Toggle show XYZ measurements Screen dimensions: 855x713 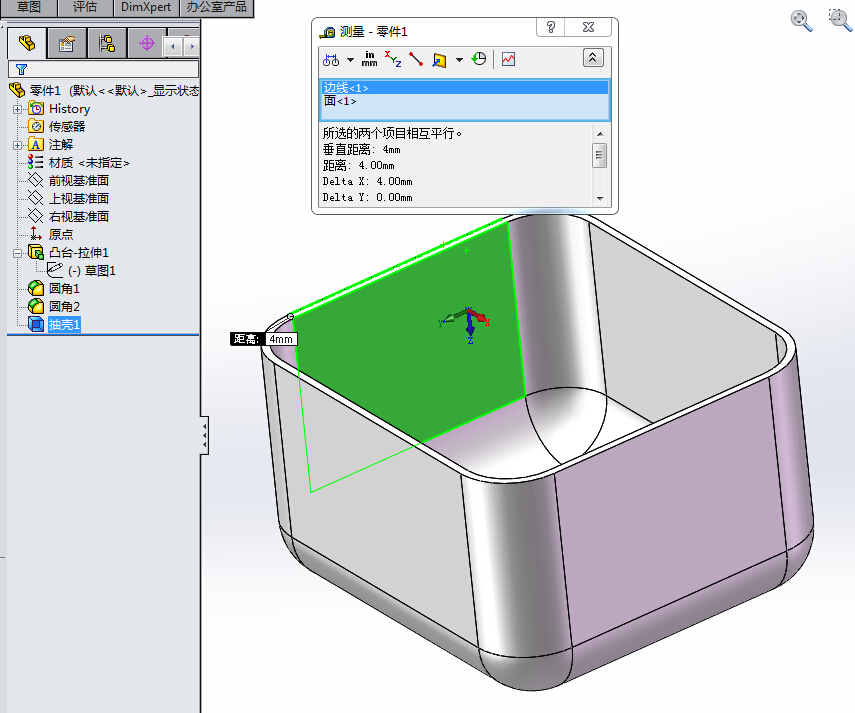392,60
